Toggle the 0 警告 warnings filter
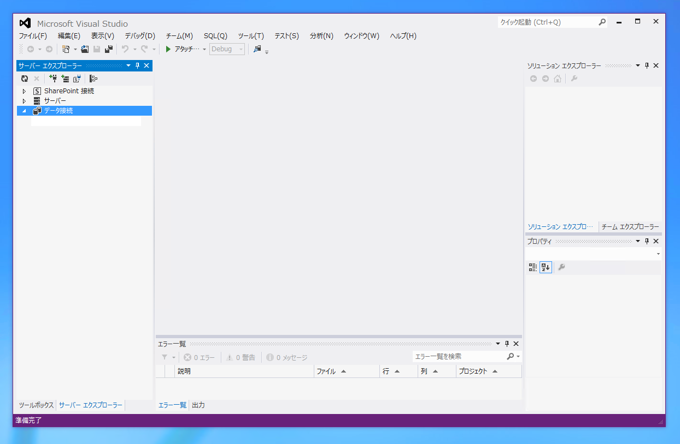680x444 pixels. point(241,357)
